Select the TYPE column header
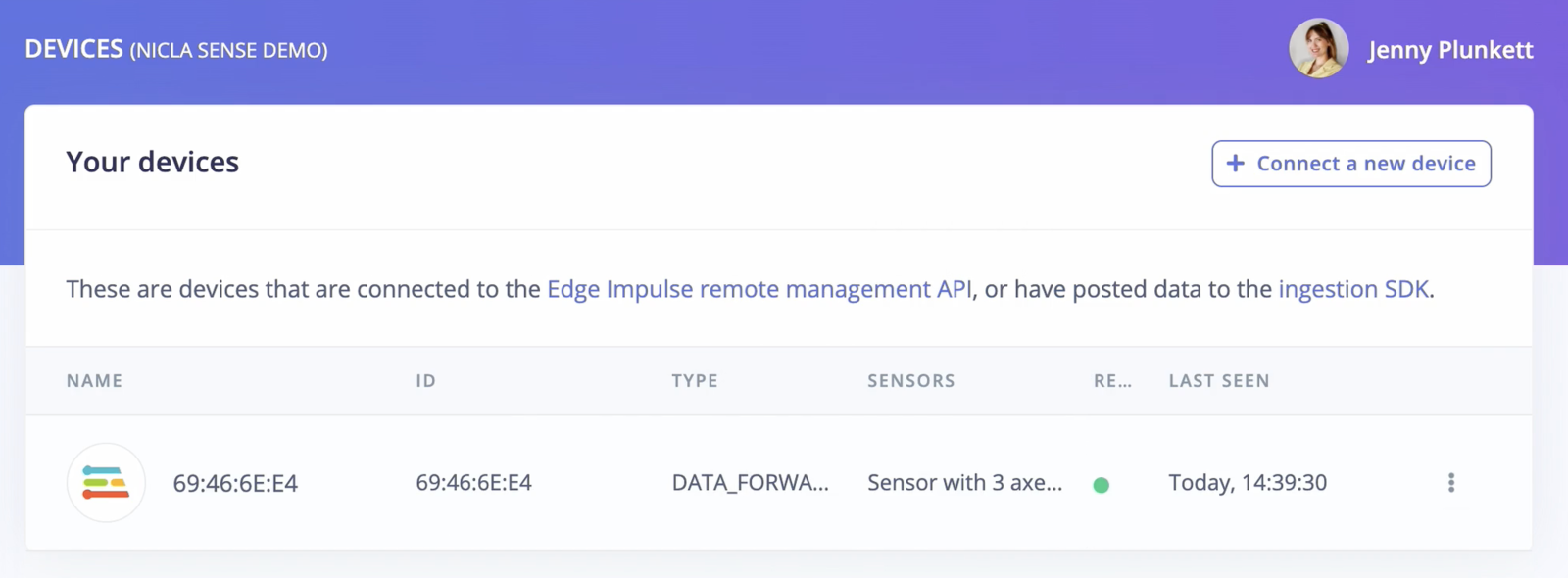Viewport: 1568px width, 578px height. click(695, 381)
